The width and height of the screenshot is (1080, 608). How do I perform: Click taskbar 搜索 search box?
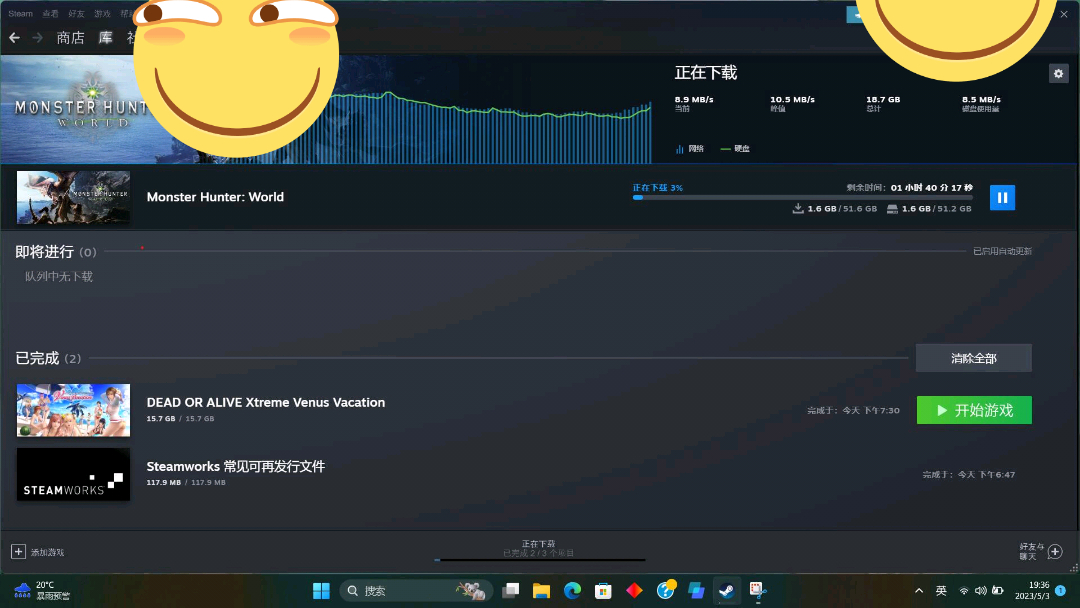pyautogui.click(x=416, y=591)
